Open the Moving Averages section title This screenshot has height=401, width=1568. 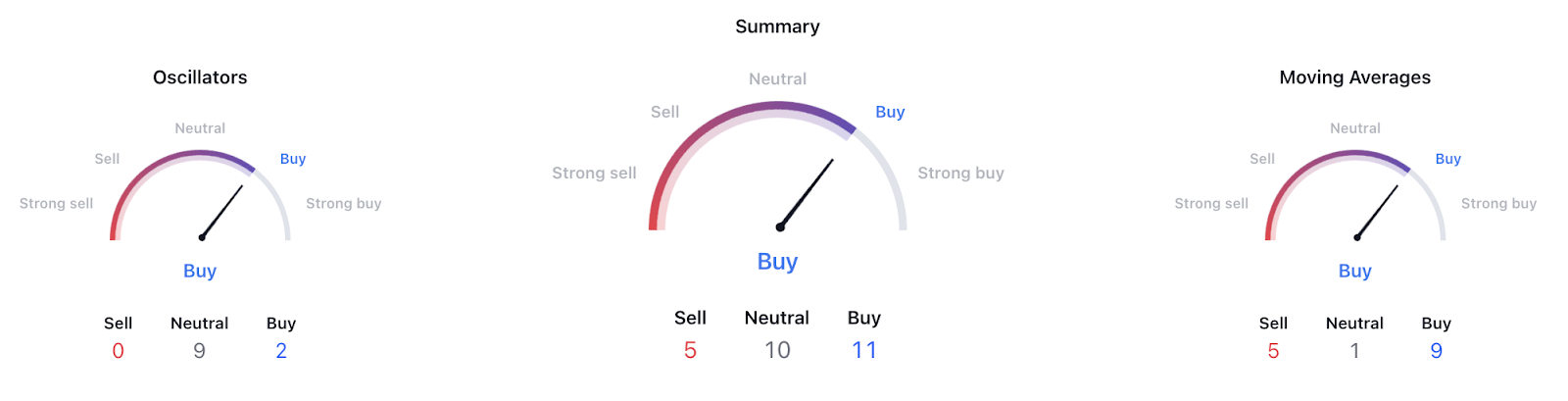[x=1354, y=77]
